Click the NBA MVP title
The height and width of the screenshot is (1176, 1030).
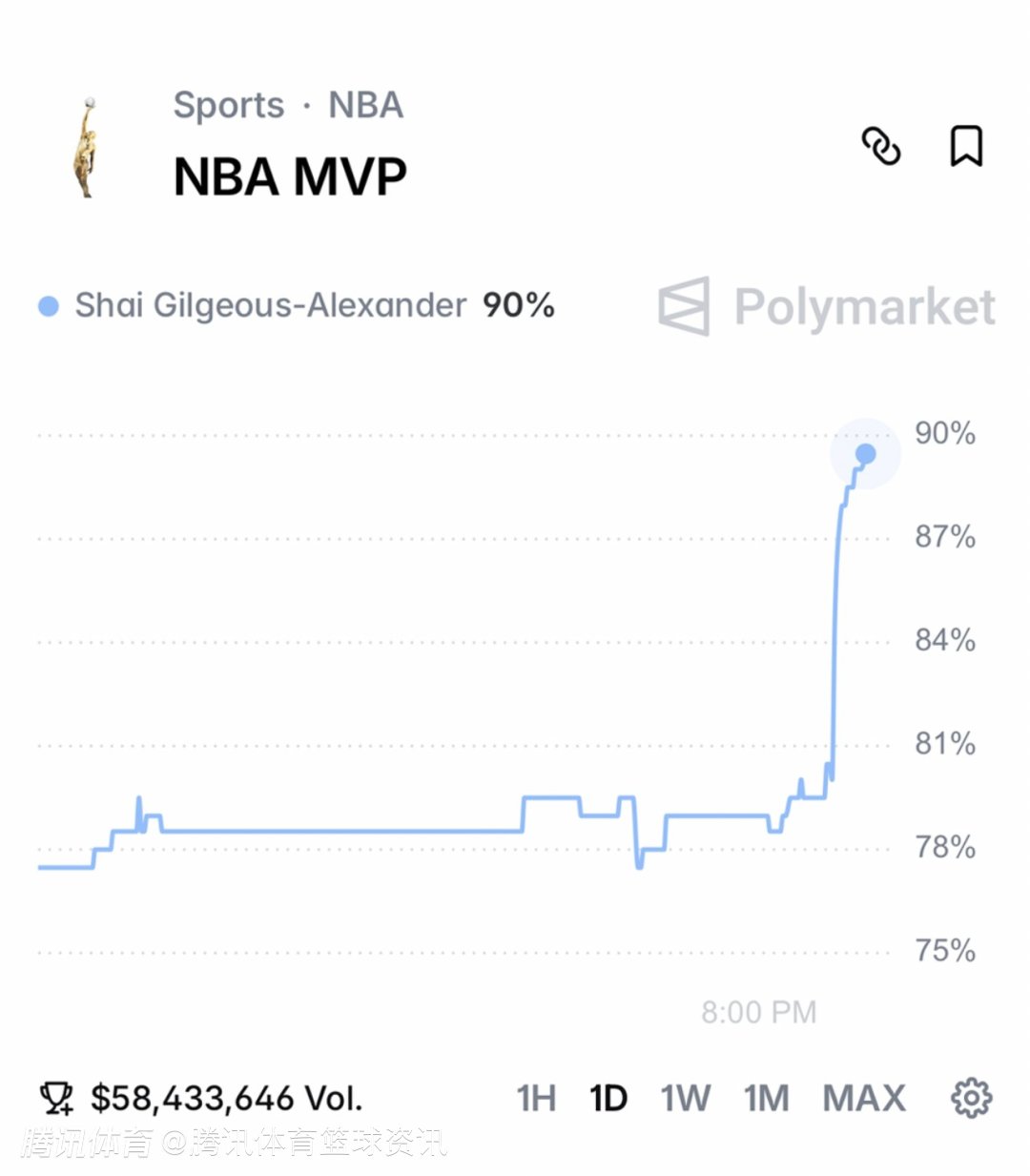coord(290,176)
